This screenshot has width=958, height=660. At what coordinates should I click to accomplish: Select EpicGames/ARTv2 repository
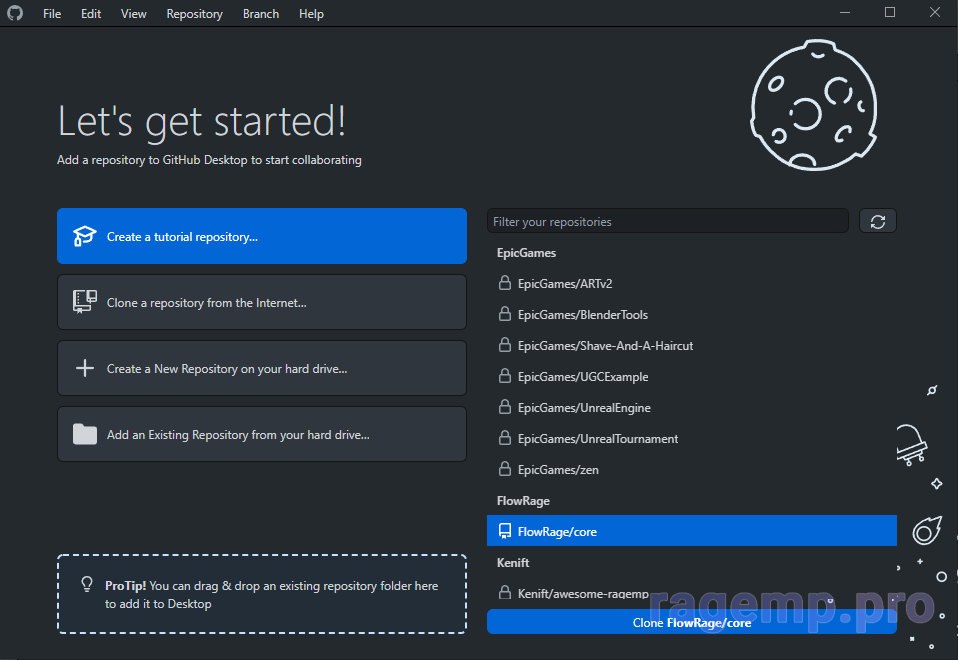692,283
